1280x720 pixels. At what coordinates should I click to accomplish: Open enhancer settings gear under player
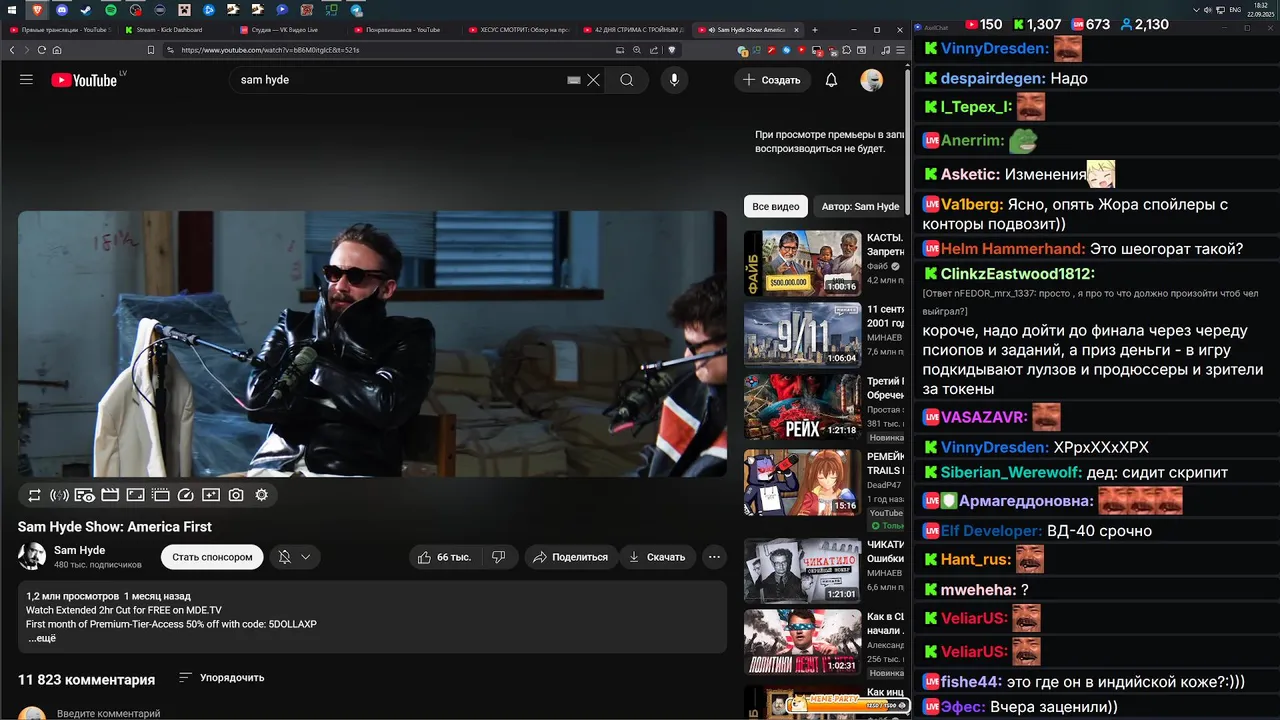pos(262,495)
